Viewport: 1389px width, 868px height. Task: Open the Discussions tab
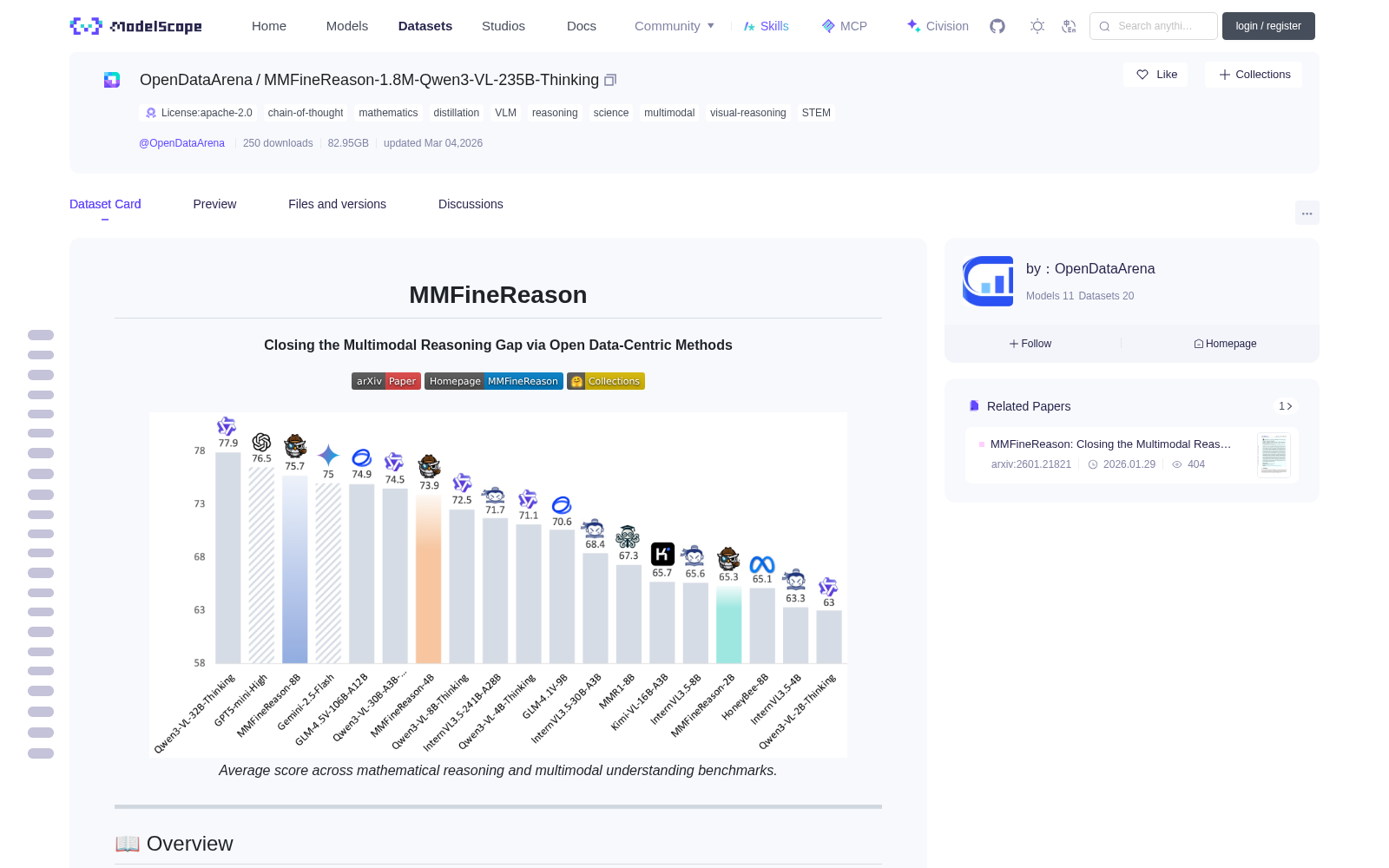[x=471, y=204]
